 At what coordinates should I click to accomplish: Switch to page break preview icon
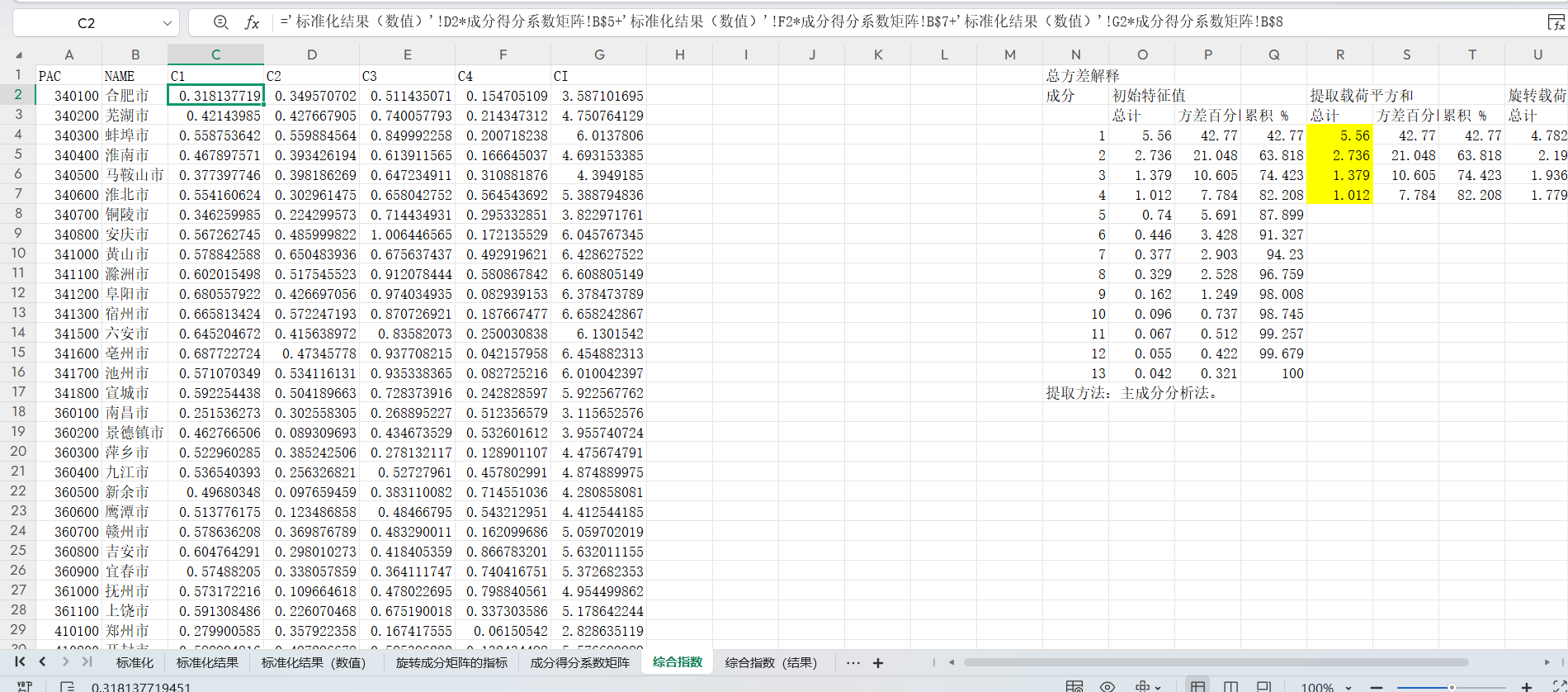(x=1263, y=686)
